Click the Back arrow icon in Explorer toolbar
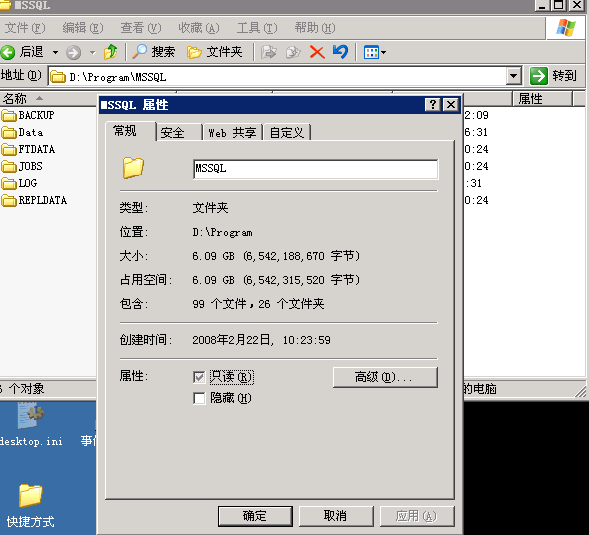The image size is (589, 535). 8,52
